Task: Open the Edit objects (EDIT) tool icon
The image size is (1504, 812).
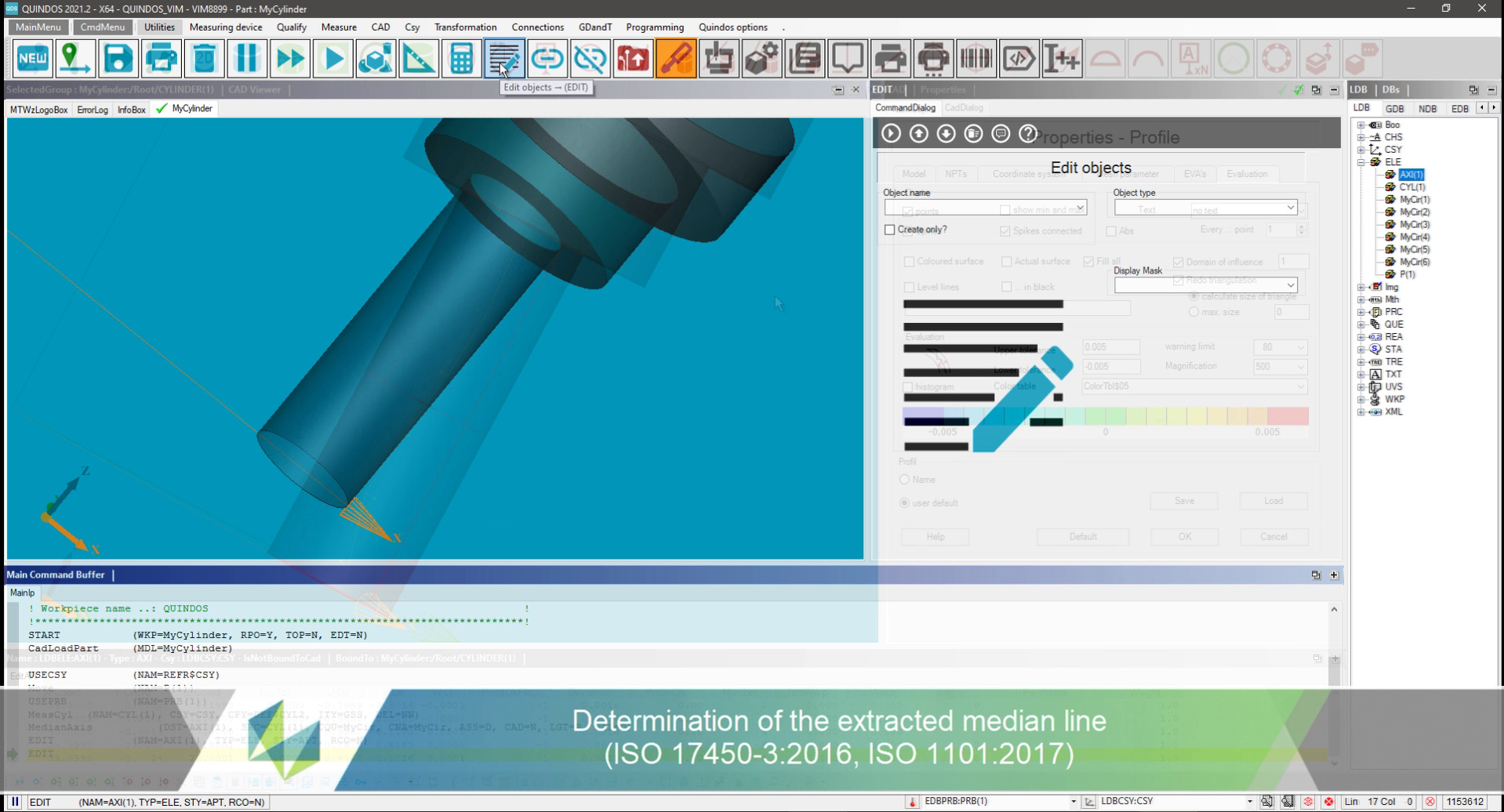Action: click(504, 57)
